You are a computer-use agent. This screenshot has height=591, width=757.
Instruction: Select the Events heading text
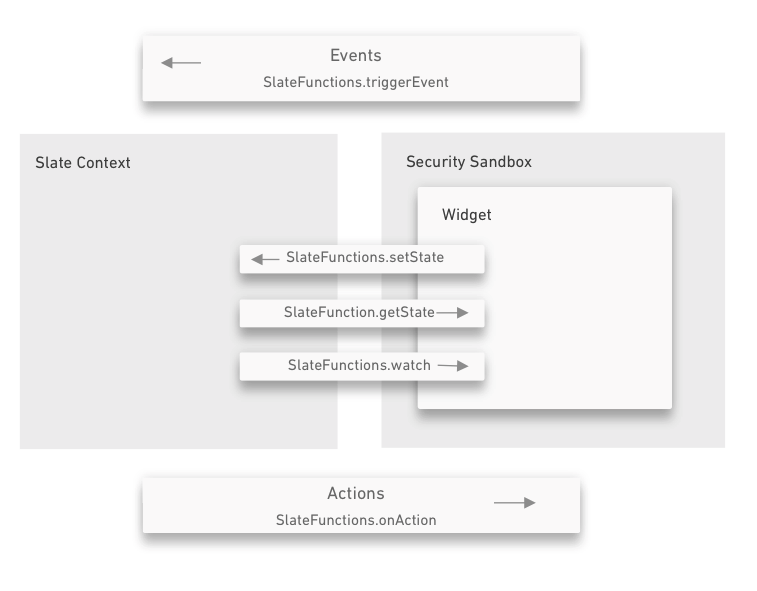(x=356, y=55)
